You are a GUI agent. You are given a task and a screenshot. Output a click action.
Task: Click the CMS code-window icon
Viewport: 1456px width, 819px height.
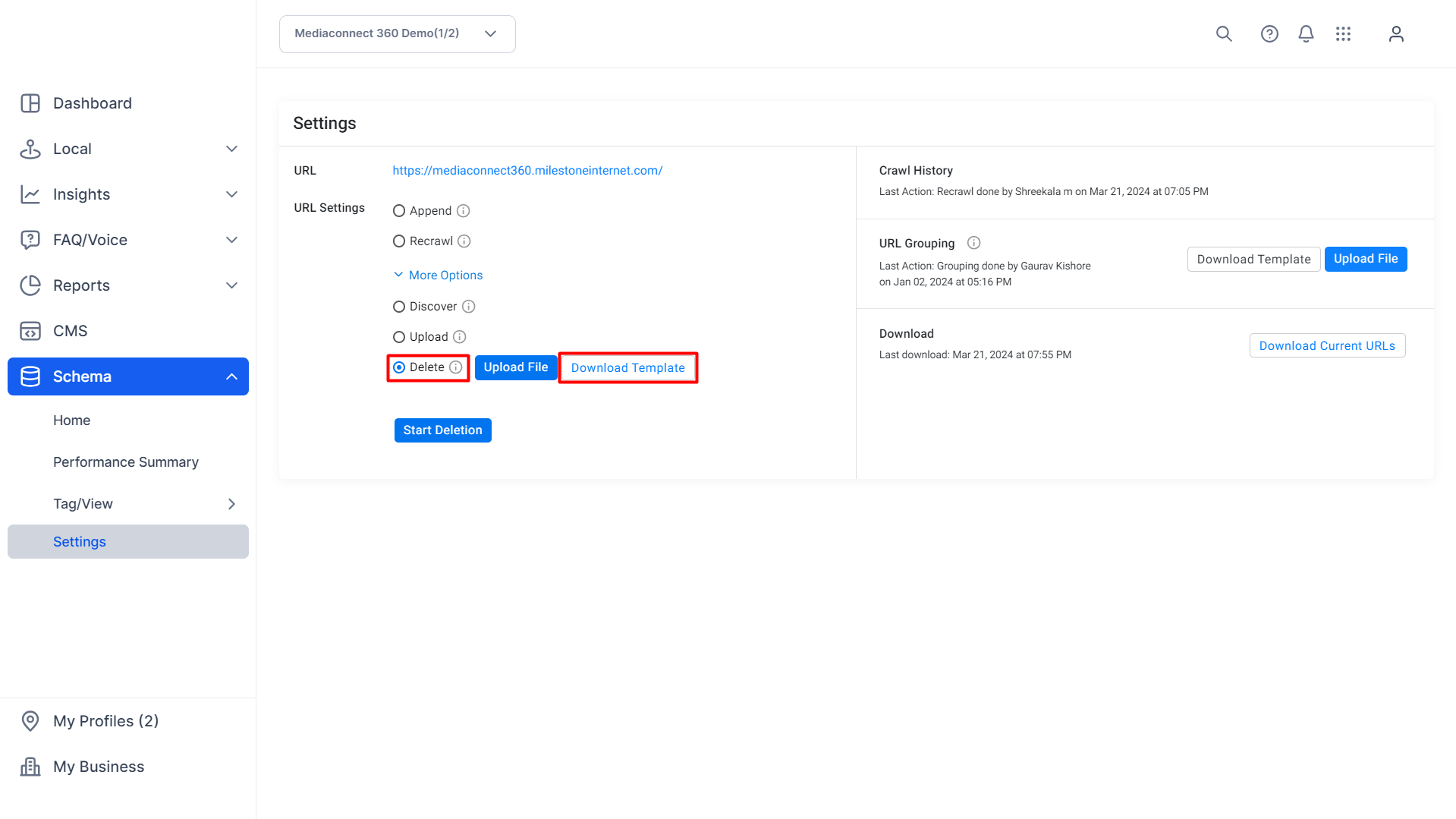click(x=30, y=331)
